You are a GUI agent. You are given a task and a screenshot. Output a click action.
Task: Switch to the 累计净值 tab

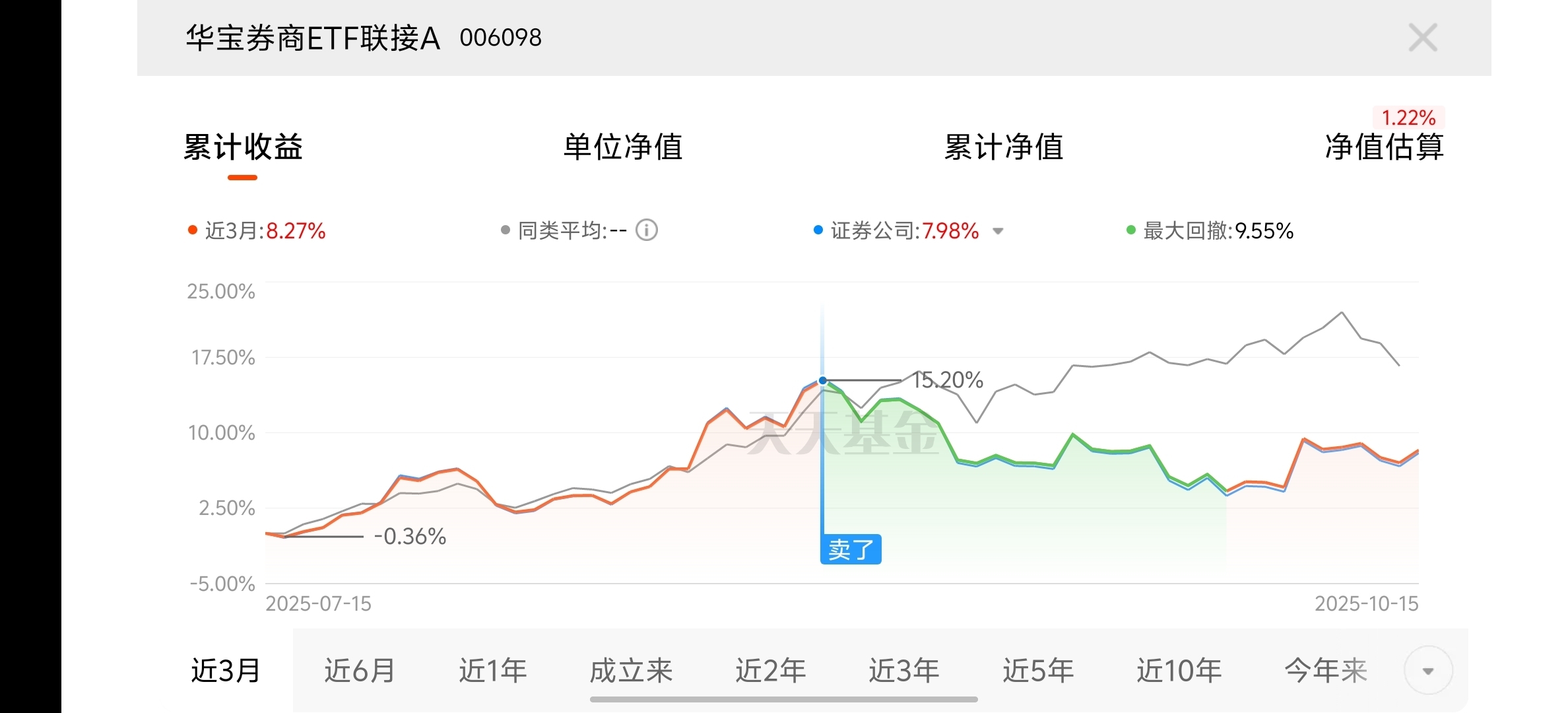(1003, 147)
